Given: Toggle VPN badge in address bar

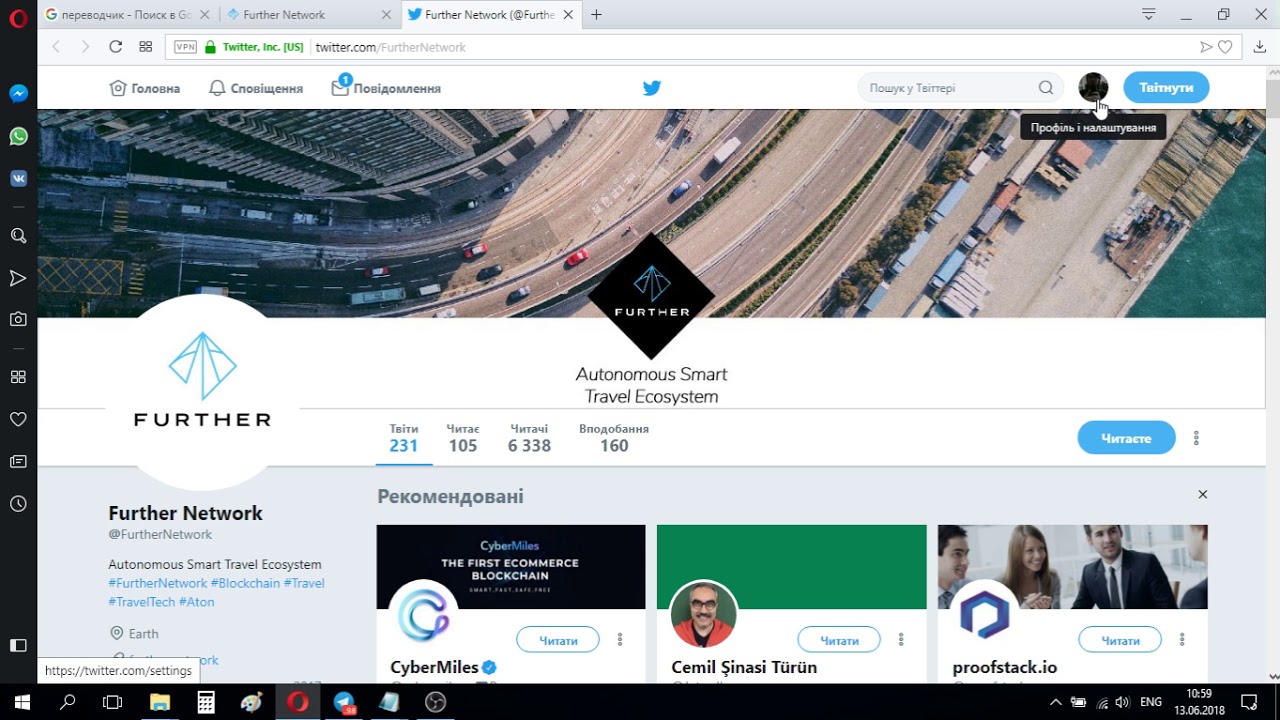Looking at the screenshot, I should [x=185, y=47].
